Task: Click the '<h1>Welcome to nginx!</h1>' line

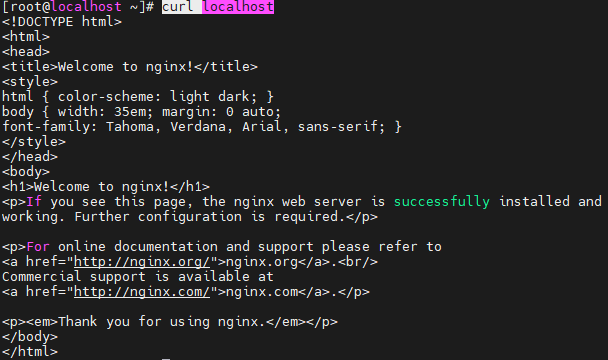Action: click(105, 187)
